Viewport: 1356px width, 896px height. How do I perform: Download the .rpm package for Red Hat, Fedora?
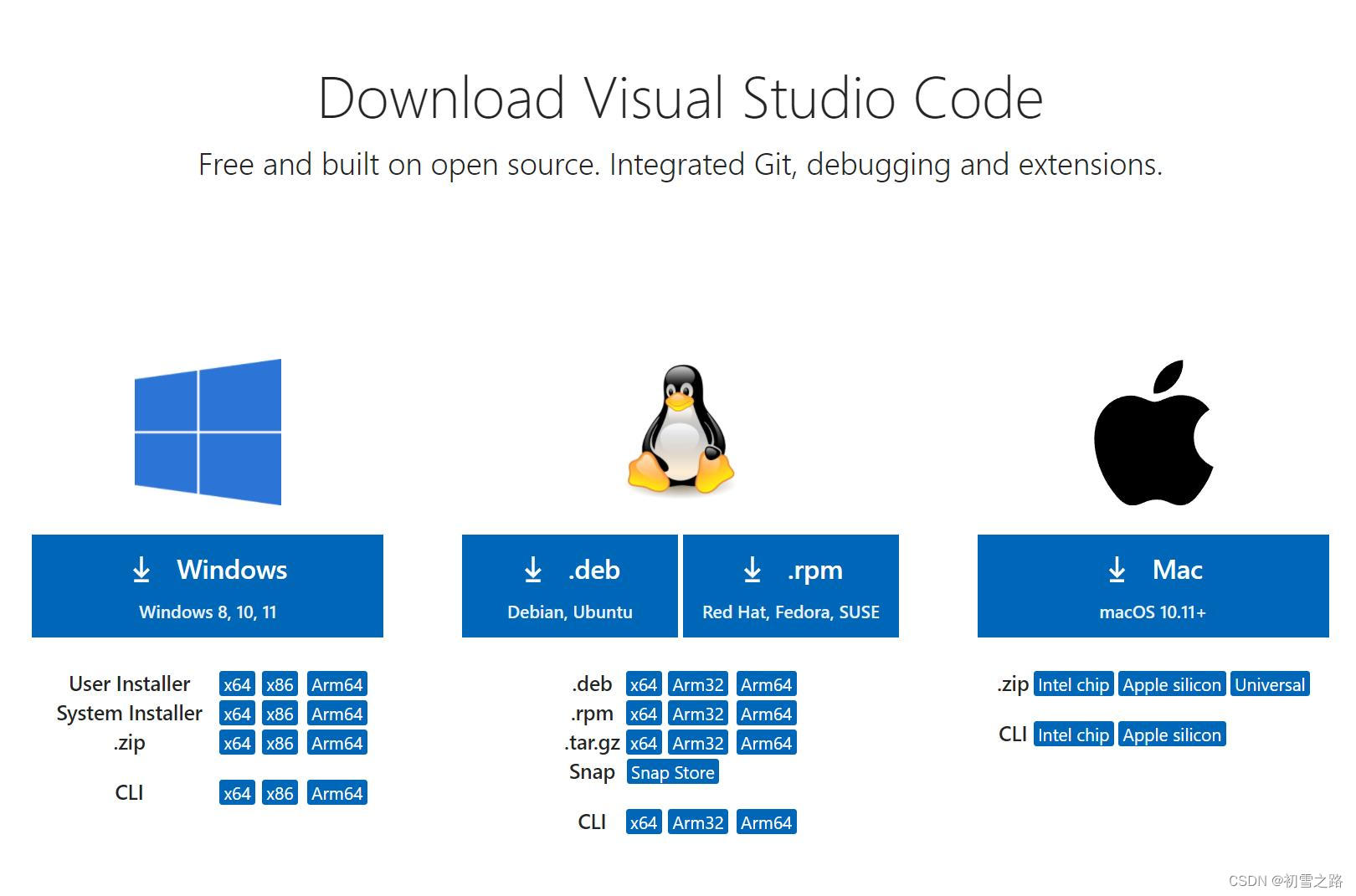[x=791, y=586]
